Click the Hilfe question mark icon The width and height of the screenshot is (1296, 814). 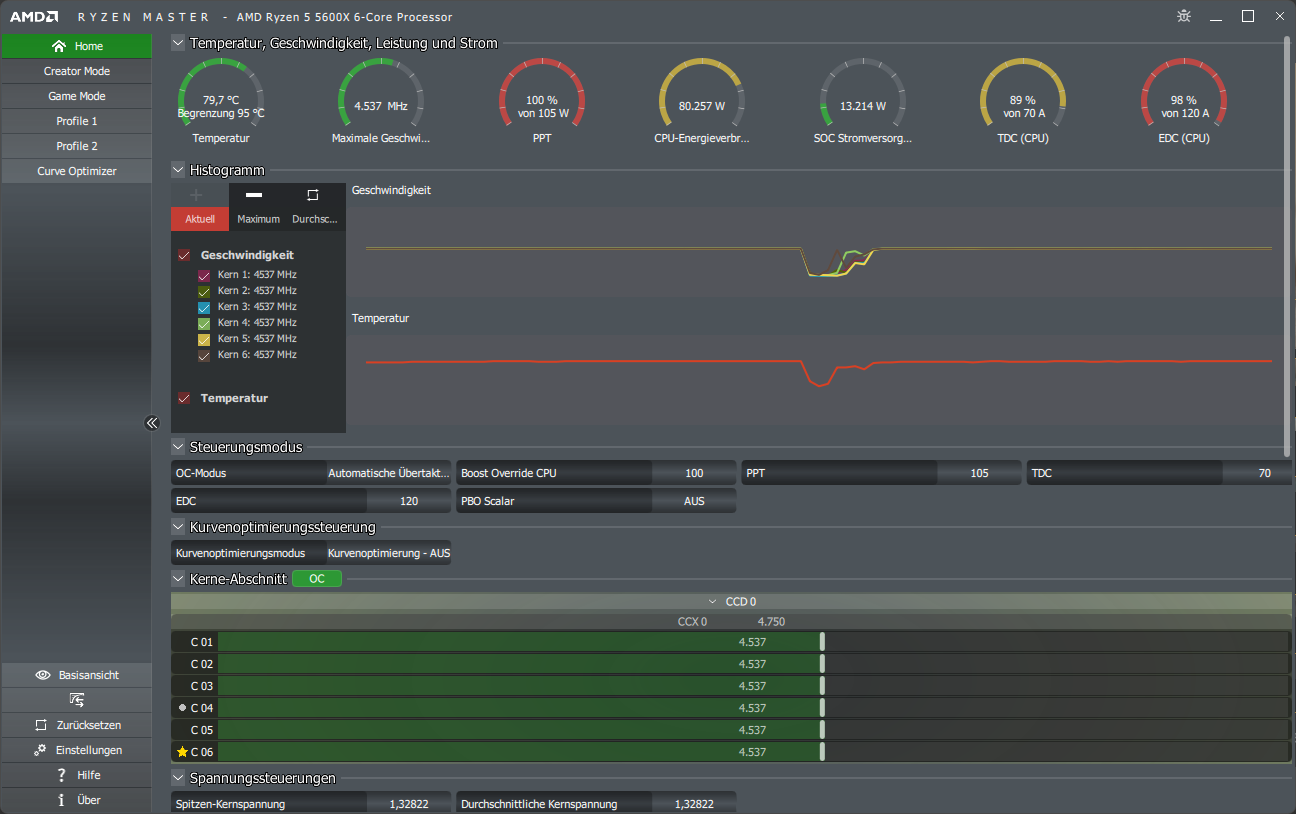61,775
